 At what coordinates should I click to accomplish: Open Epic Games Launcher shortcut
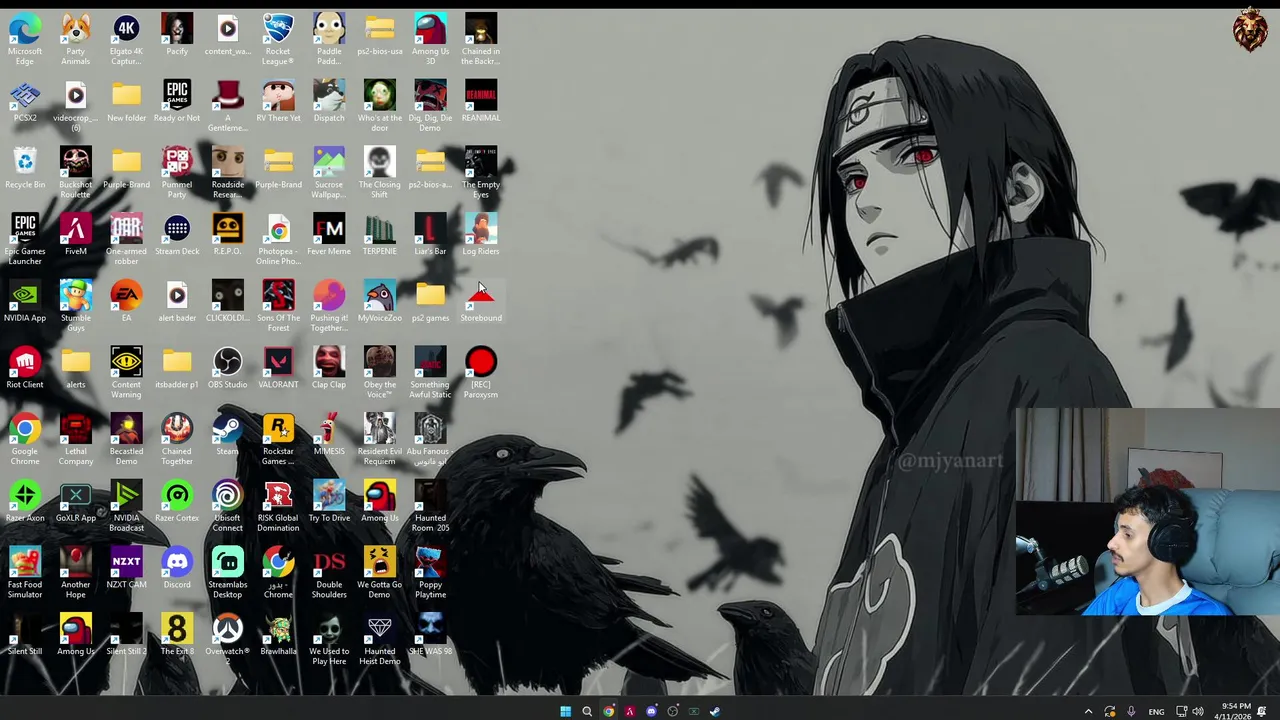(25, 240)
